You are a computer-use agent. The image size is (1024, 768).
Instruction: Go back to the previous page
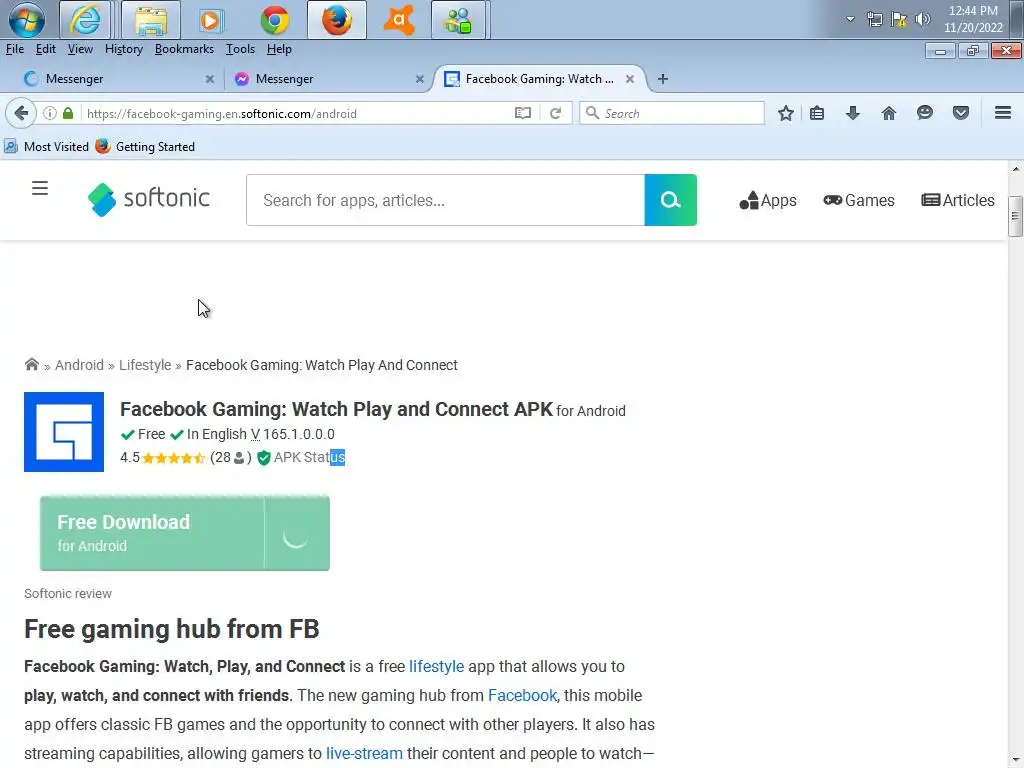(x=21, y=113)
